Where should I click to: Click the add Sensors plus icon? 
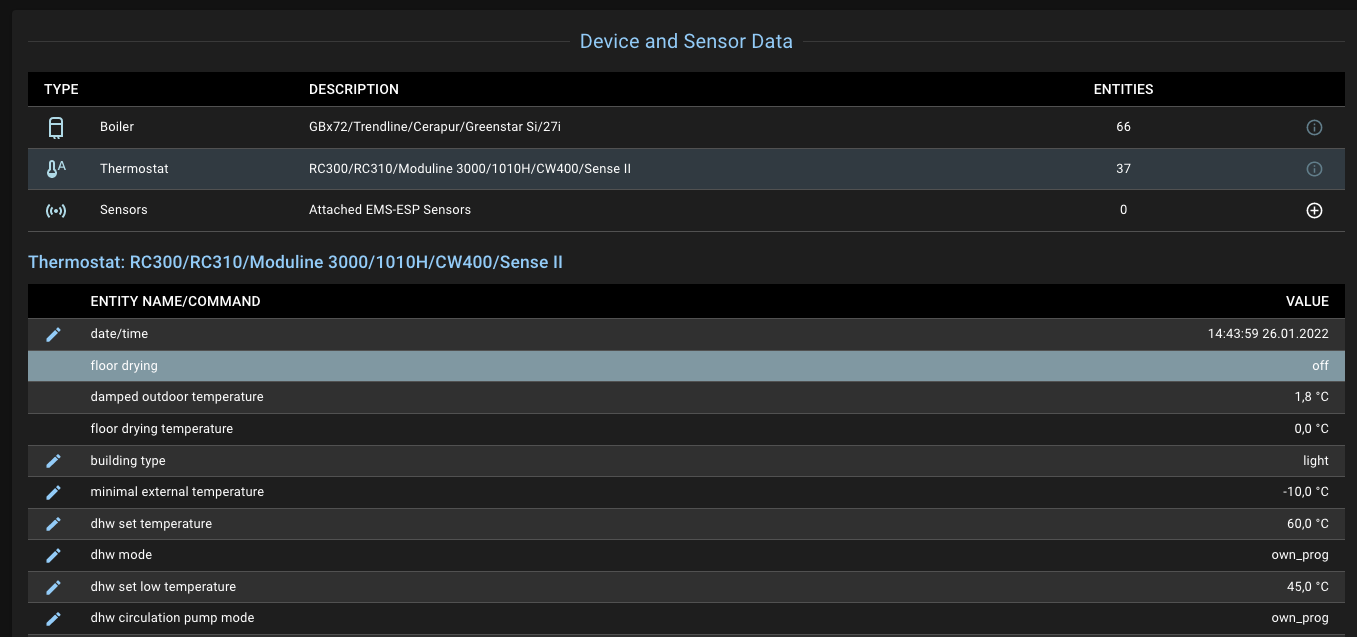click(x=1314, y=210)
